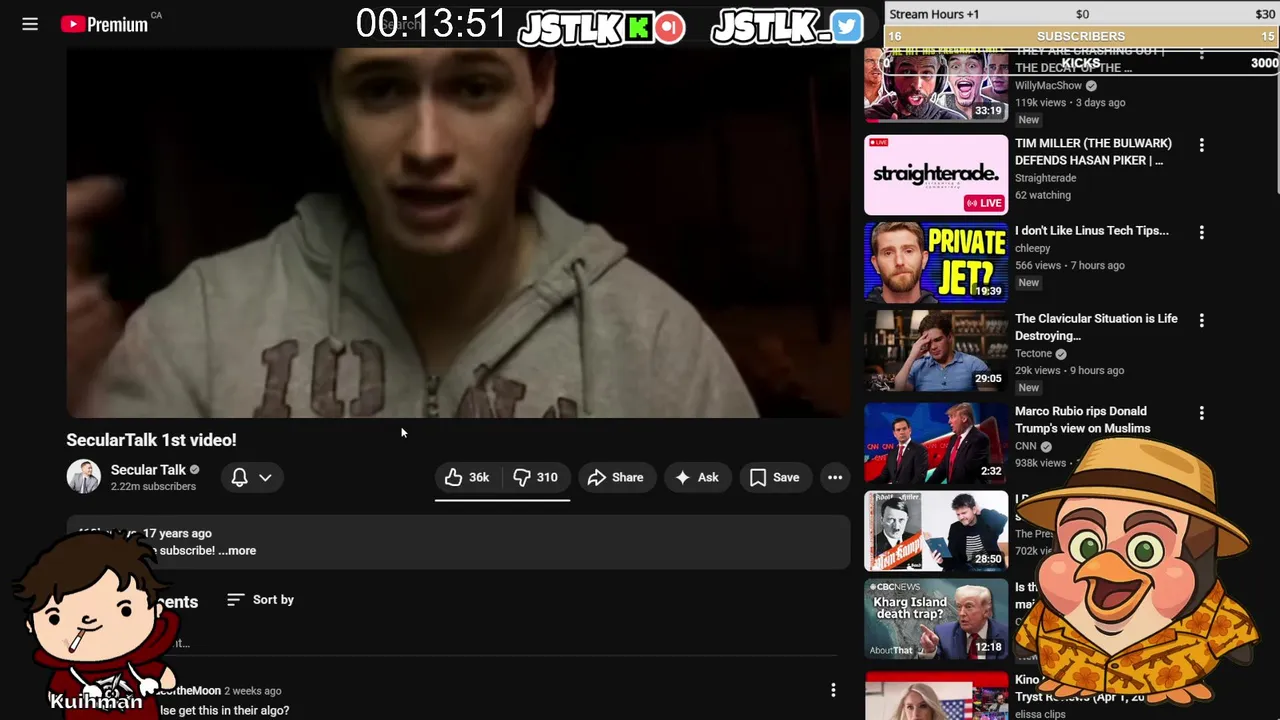Open Secular Talk channel avatar
The image size is (1280, 720).
pos(83,477)
